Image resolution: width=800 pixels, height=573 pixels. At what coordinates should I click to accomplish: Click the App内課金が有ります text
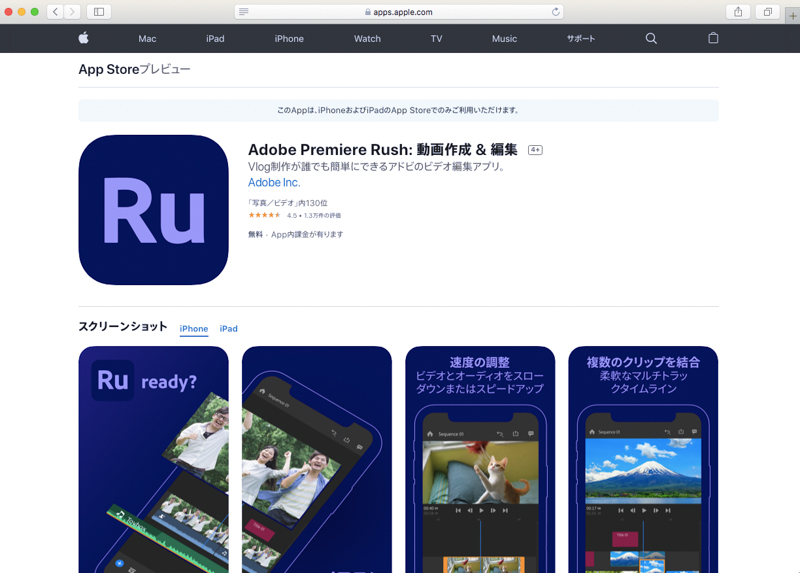pos(307,235)
